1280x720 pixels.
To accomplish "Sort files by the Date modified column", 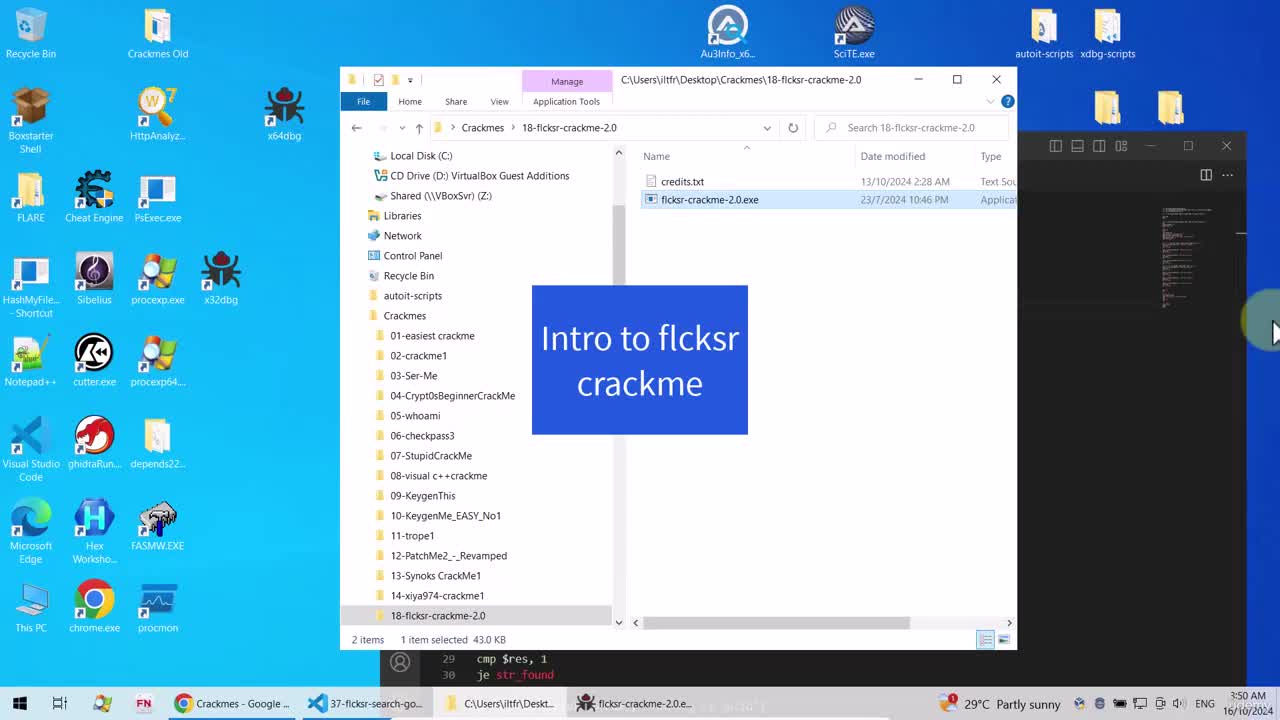I will click(x=892, y=156).
